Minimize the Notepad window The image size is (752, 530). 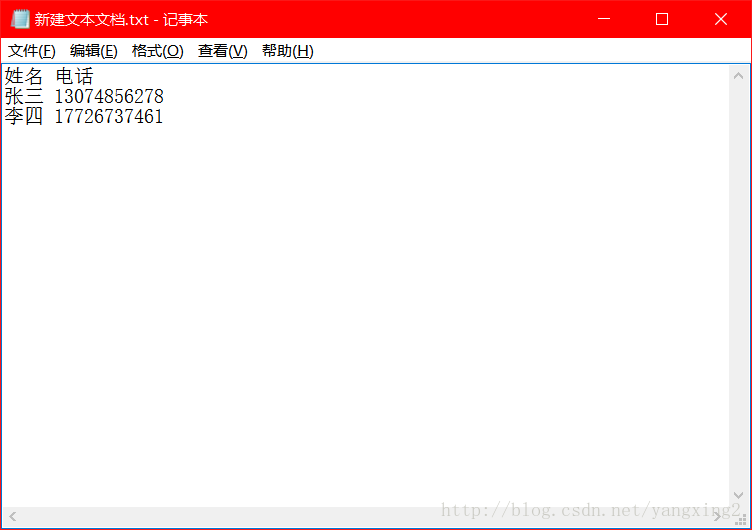coord(604,19)
